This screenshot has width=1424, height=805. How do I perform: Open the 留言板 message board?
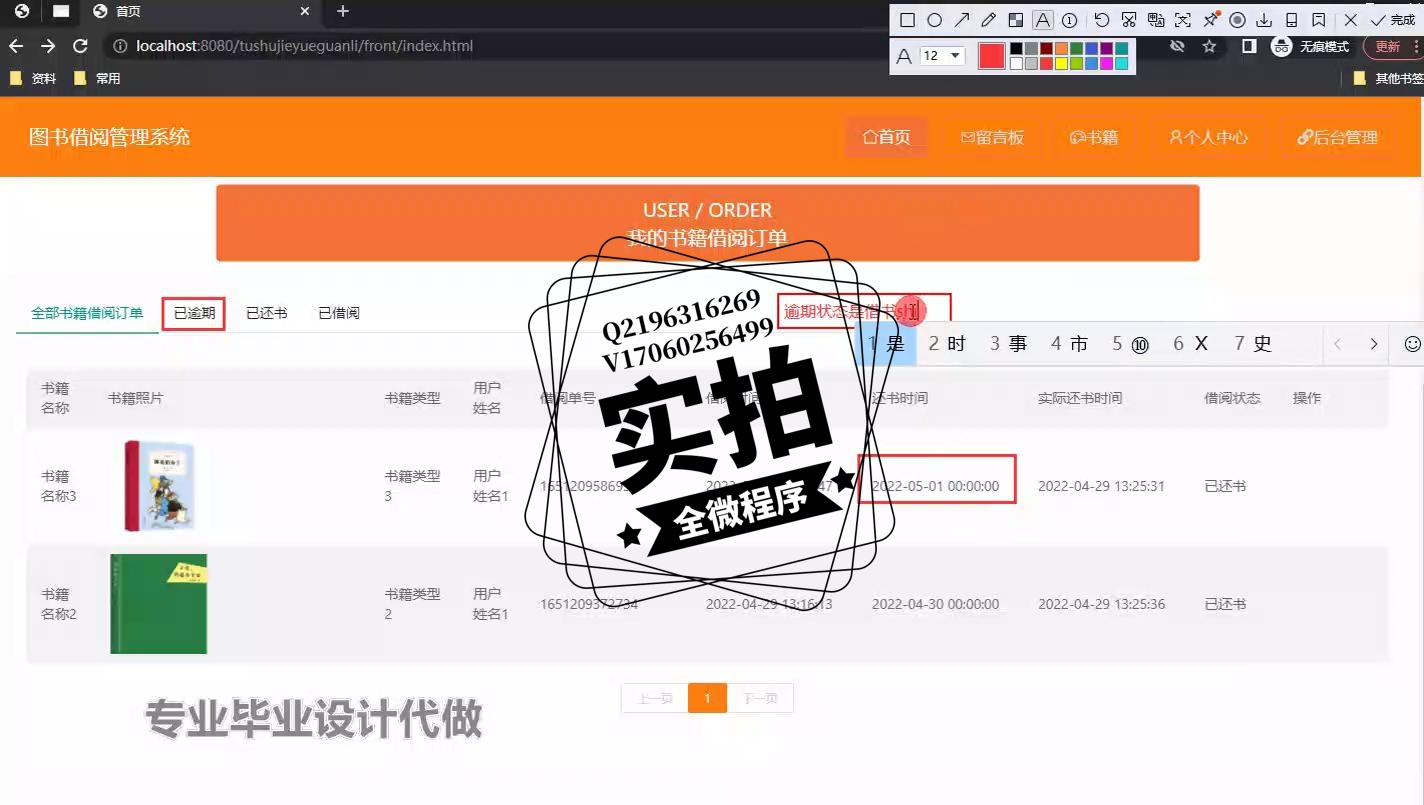click(993, 137)
